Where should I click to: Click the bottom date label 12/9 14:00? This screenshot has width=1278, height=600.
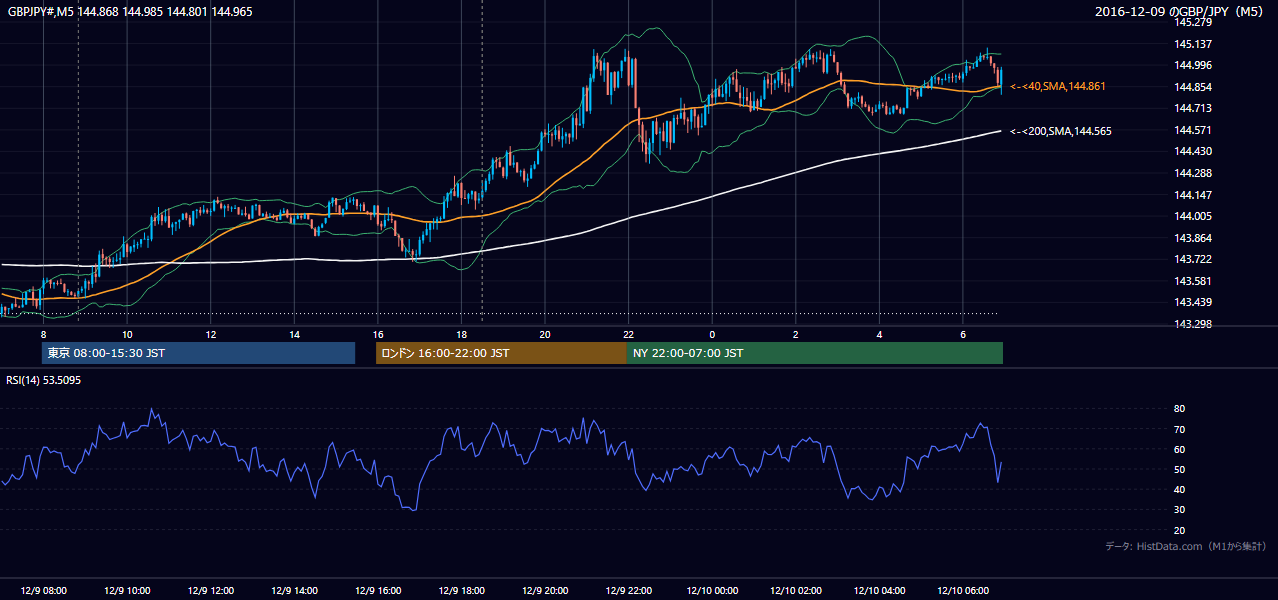(294, 591)
